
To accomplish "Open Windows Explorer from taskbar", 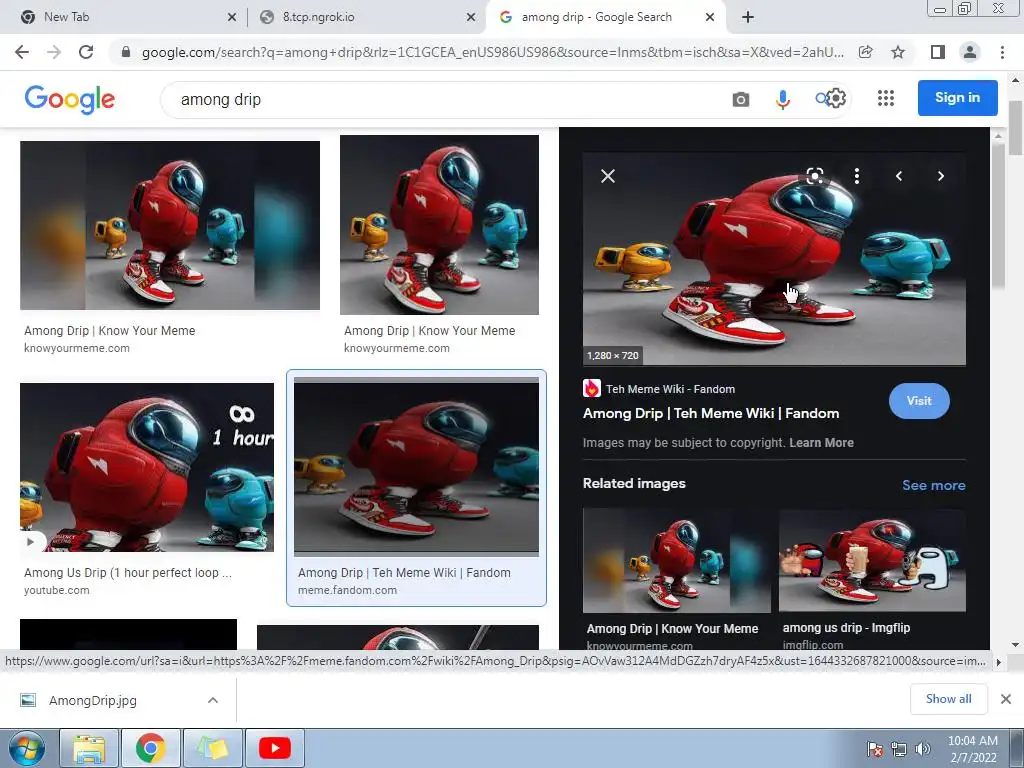I will (x=89, y=748).
